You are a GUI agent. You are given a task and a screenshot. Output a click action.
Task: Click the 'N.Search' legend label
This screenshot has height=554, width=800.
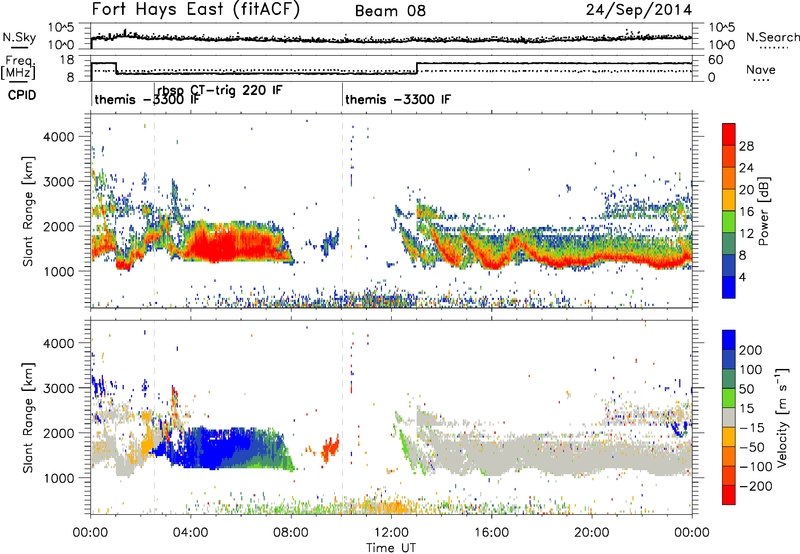pos(773,37)
